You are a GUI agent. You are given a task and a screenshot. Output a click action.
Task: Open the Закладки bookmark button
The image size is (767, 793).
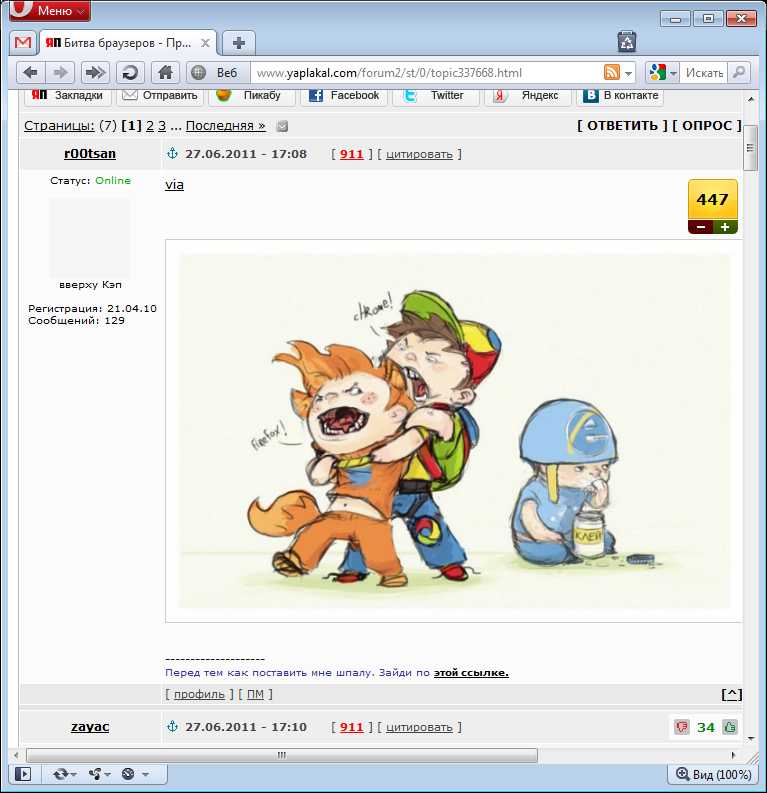point(68,95)
